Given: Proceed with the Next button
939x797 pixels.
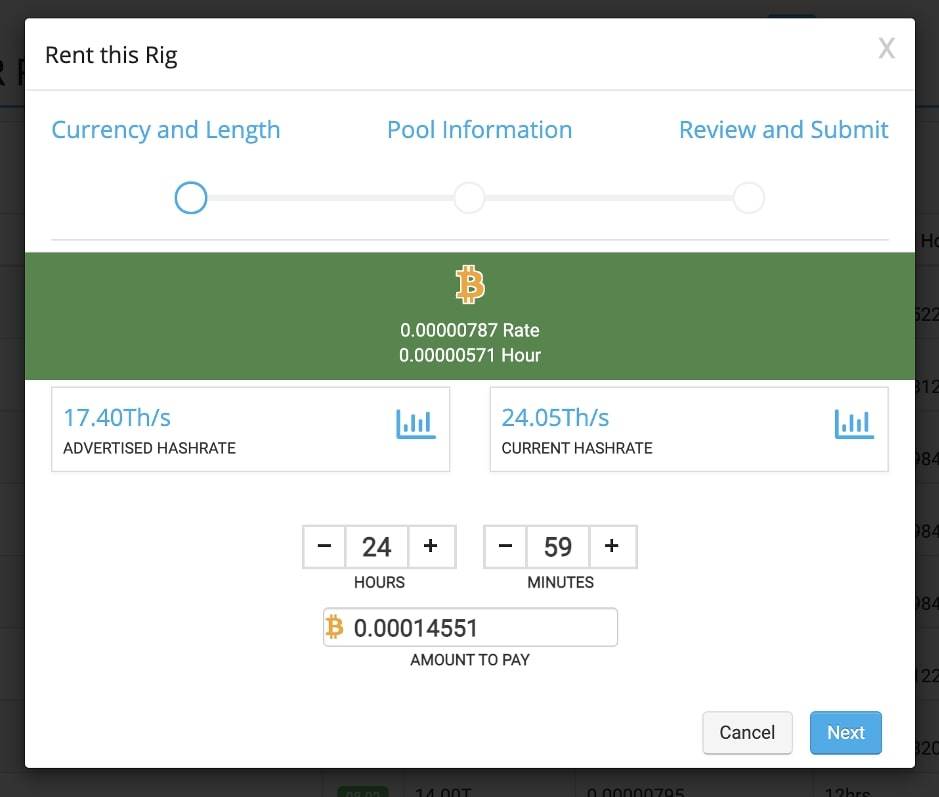Looking at the screenshot, I should pyautogui.click(x=845, y=733).
